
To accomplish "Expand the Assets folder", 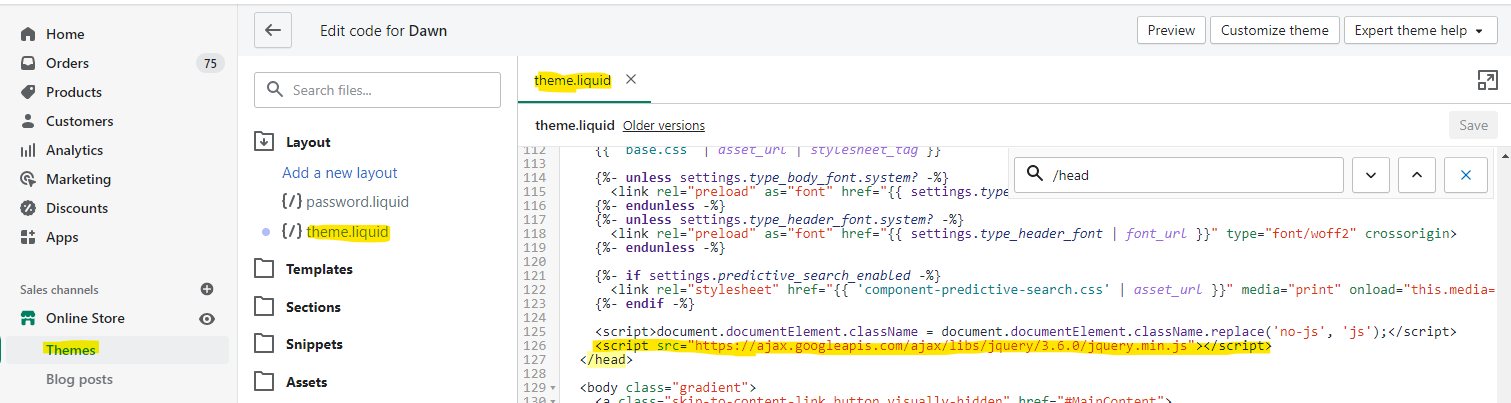I will pyautogui.click(x=264, y=382).
